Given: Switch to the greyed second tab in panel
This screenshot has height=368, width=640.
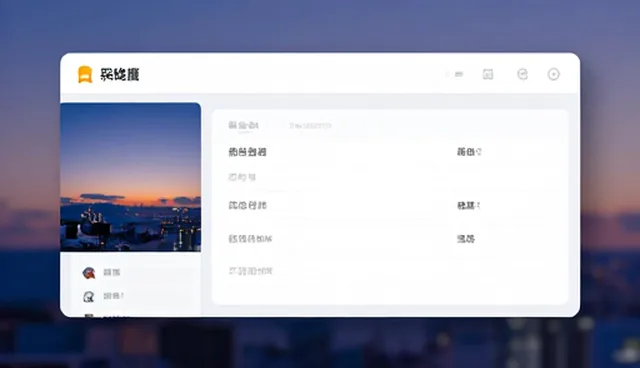Looking at the screenshot, I should coord(310,126).
